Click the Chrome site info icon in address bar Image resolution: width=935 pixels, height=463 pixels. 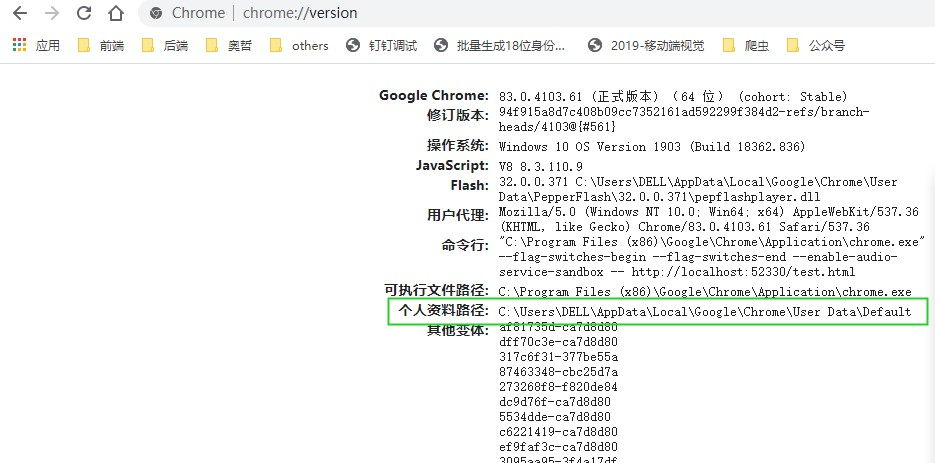click(156, 13)
